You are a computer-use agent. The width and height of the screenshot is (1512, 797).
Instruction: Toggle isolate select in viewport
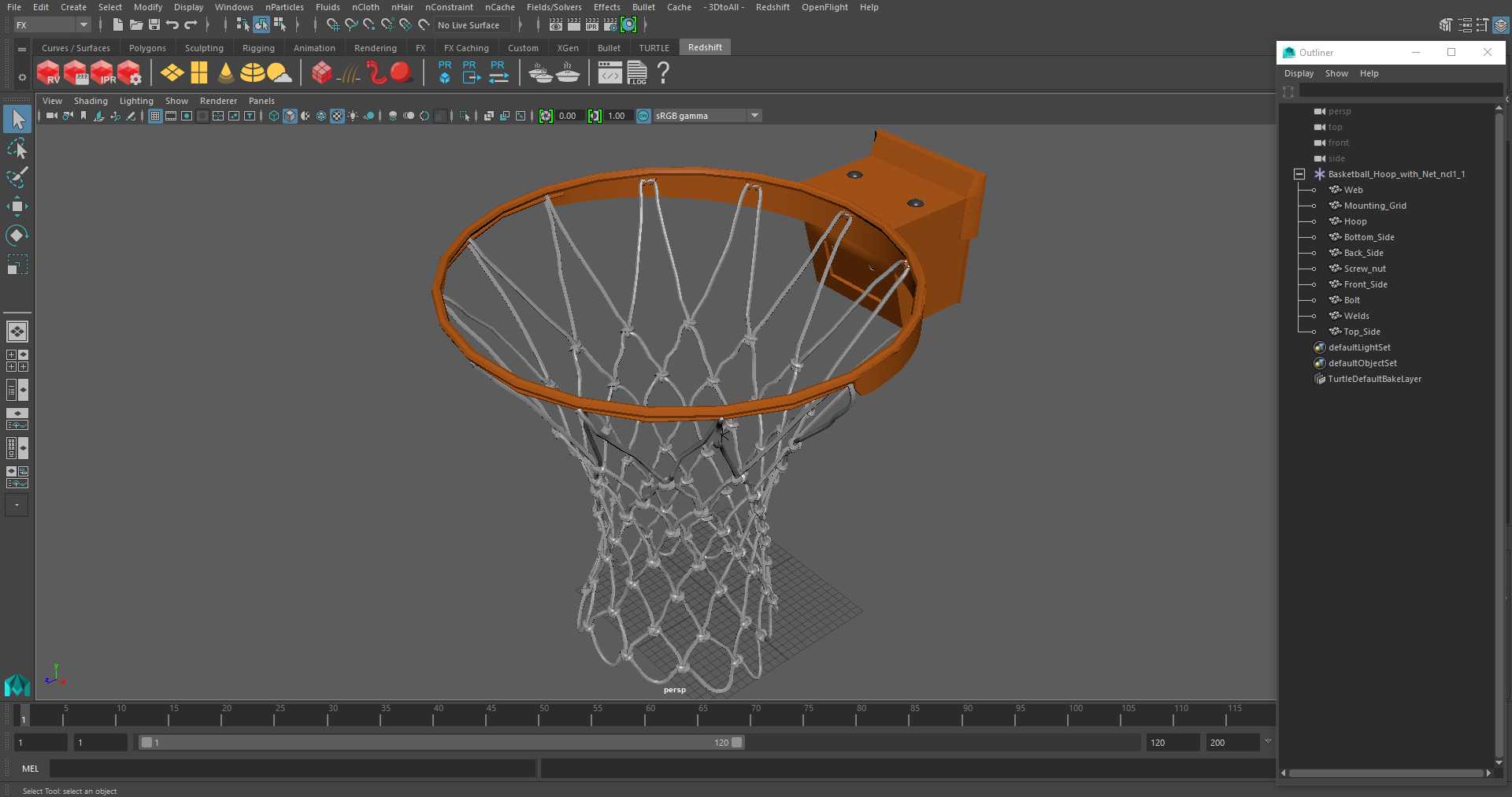465,116
